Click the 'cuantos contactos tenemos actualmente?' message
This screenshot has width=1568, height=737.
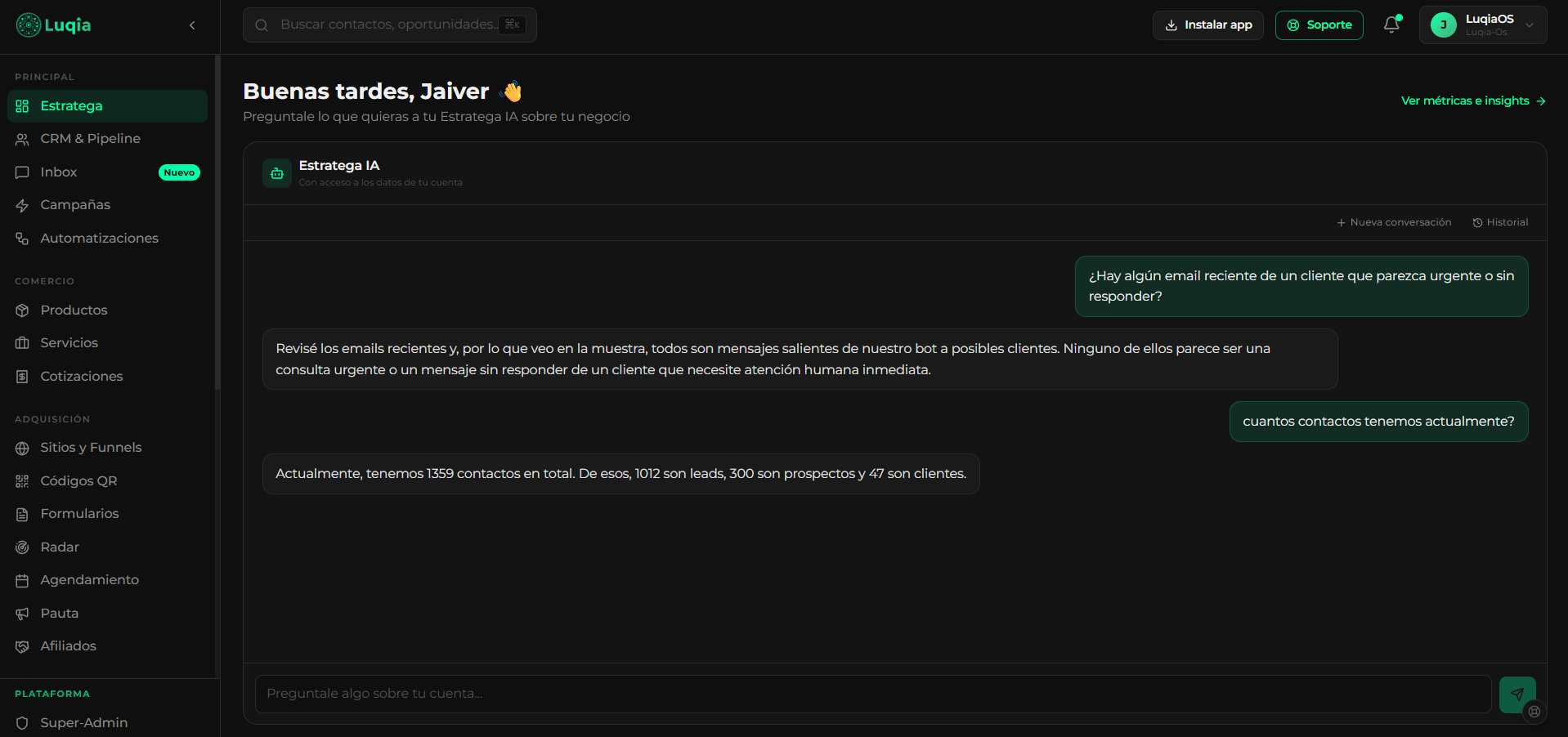click(1378, 422)
